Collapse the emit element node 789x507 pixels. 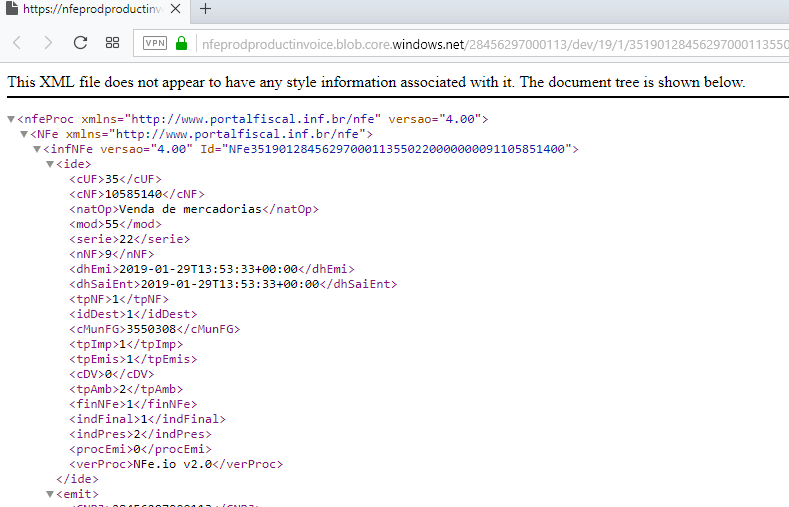pyautogui.click(x=50, y=494)
